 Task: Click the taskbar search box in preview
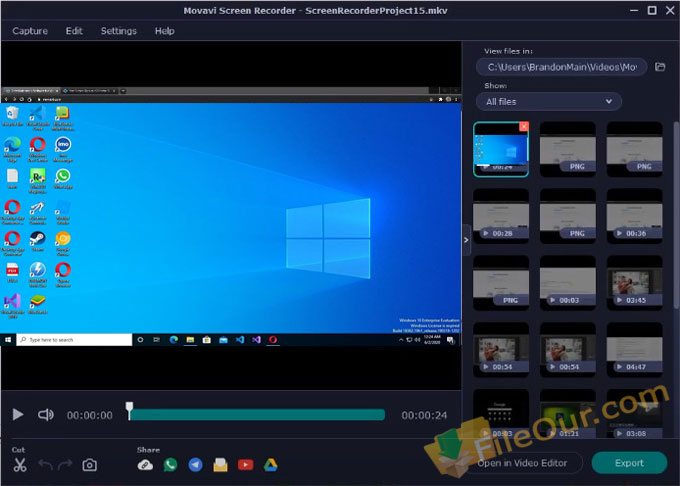point(74,340)
